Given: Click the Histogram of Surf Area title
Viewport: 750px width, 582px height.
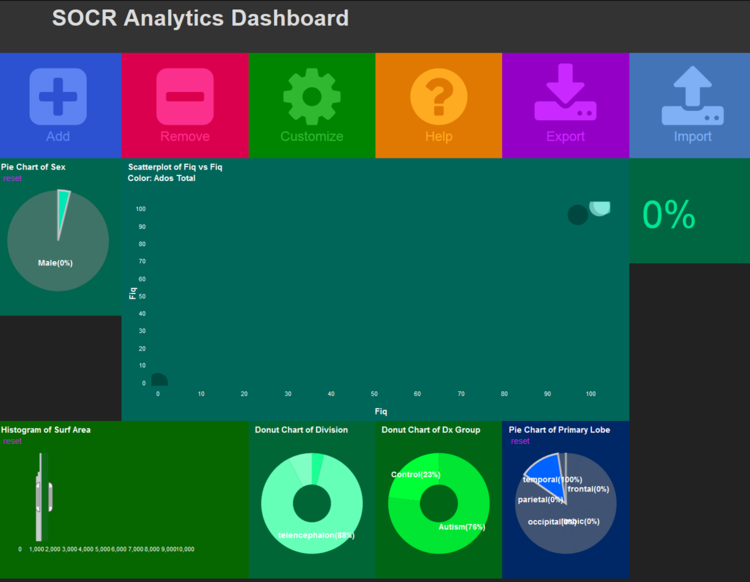Looking at the screenshot, I should pos(45,429).
